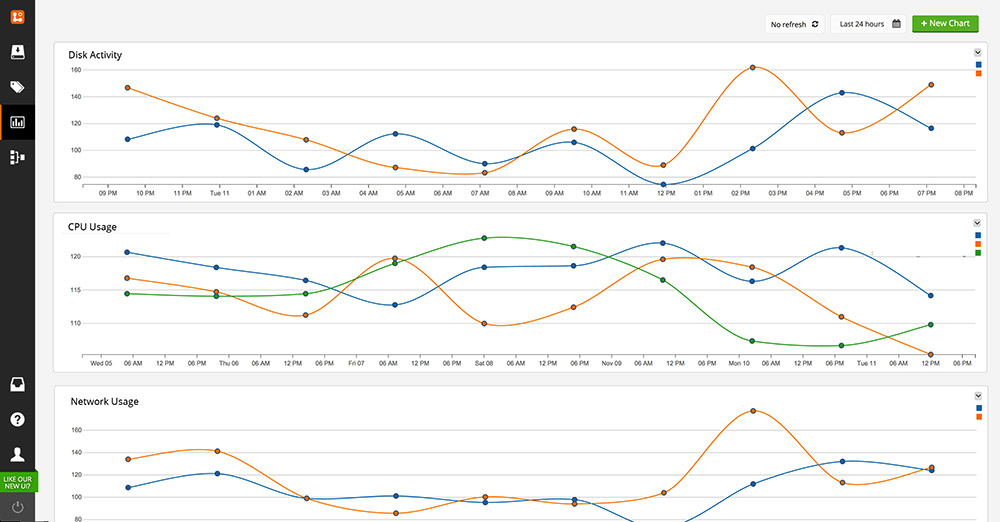This screenshot has width=1000, height=522.
Task: Toggle green series in CPU Usage legend
Action: [x=978, y=253]
